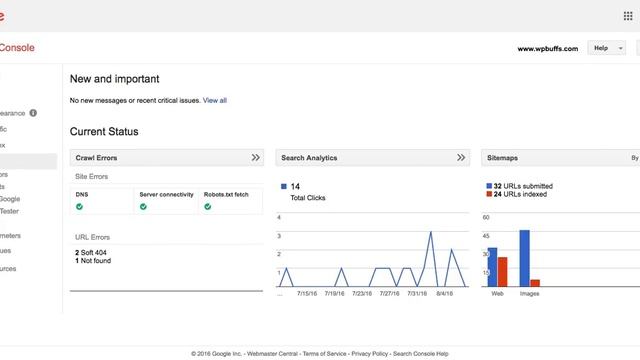Click the highest peak on the clicks chart
Viewport: 640px width, 360px height.
point(431,232)
